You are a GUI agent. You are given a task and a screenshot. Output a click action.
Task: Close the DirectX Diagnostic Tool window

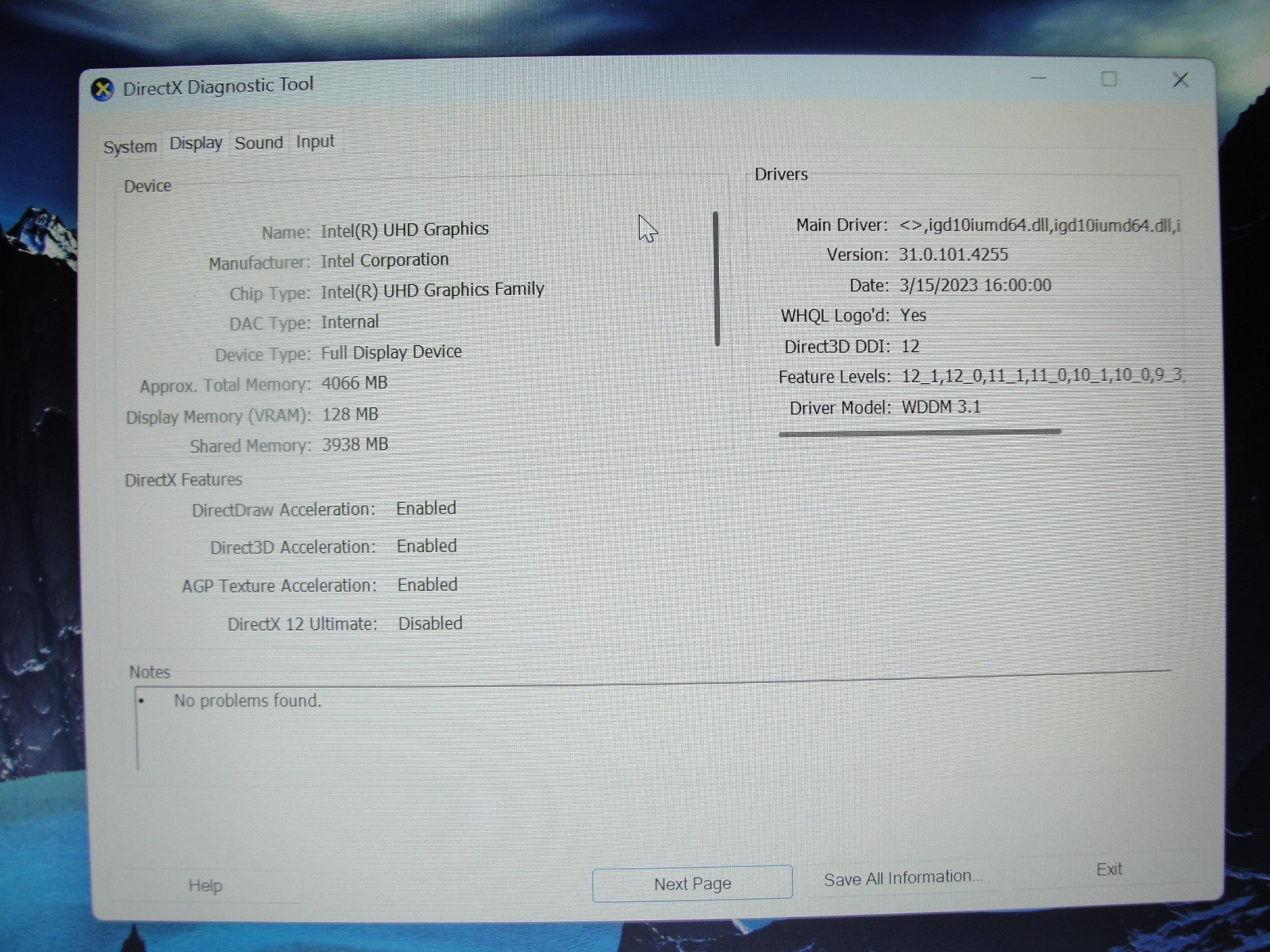[1180, 79]
